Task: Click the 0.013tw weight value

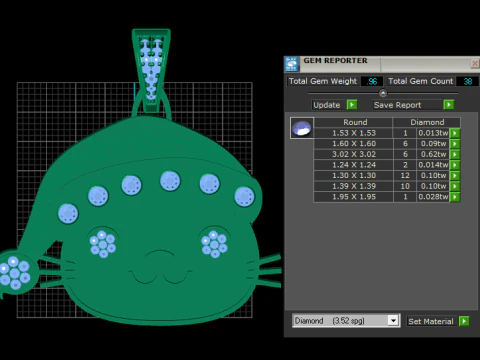Action: (x=433, y=133)
